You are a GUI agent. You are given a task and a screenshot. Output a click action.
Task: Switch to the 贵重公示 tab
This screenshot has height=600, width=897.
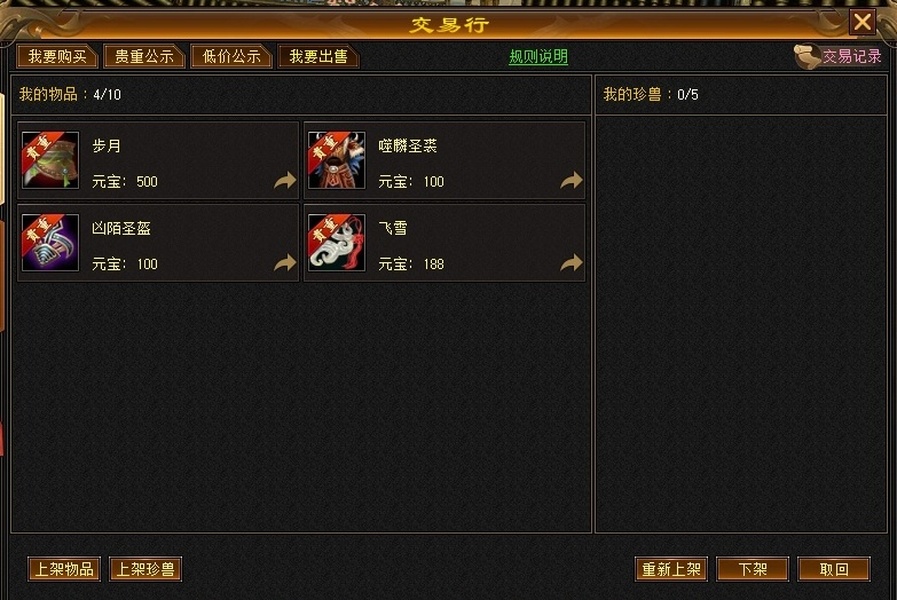[x=144, y=57]
